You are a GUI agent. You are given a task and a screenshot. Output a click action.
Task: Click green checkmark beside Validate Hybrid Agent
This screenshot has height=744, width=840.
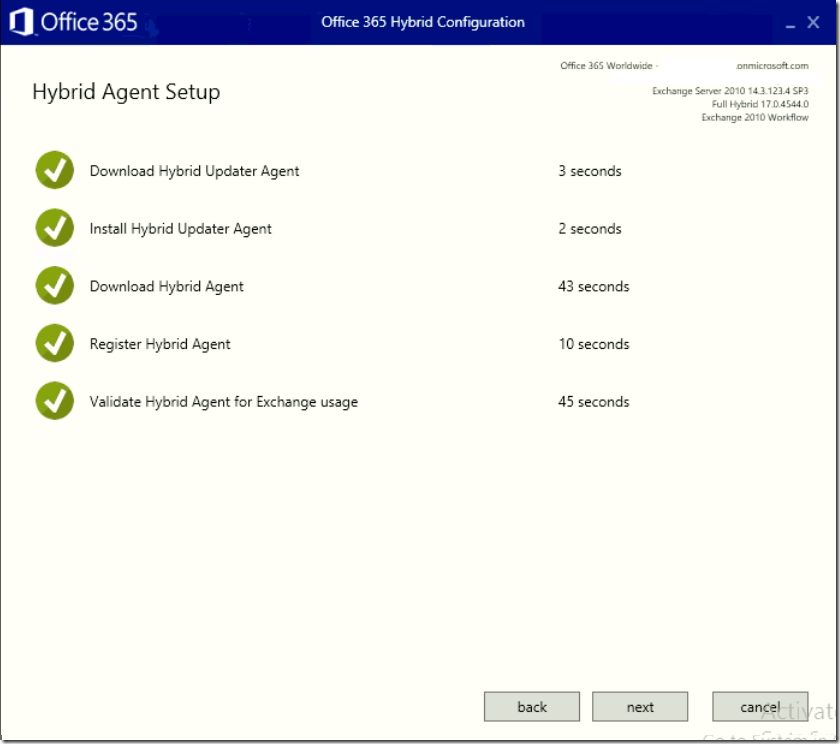pyautogui.click(x=55, y=401)
